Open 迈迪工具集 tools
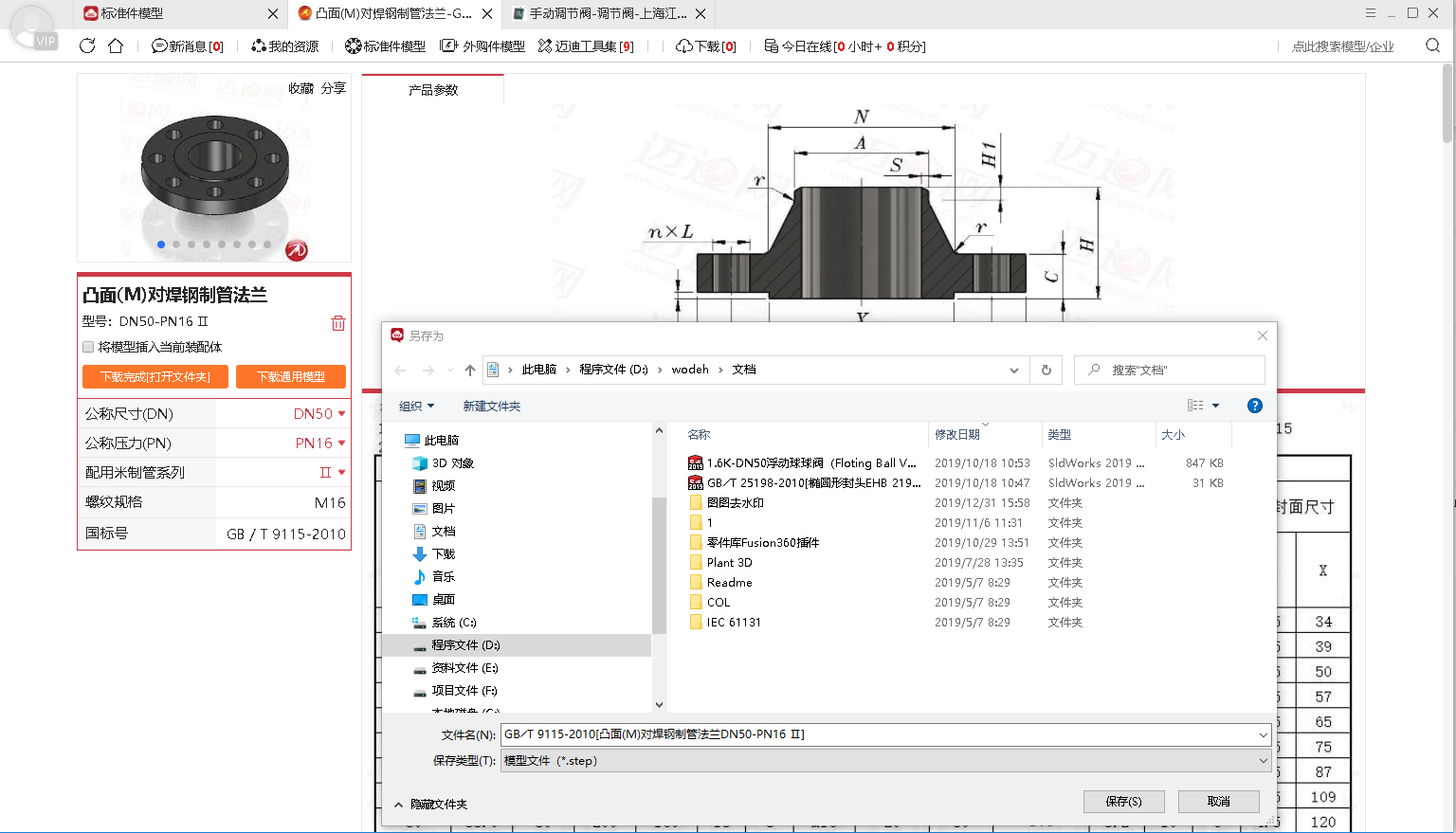1456x833 pixels. coord(586,45)
